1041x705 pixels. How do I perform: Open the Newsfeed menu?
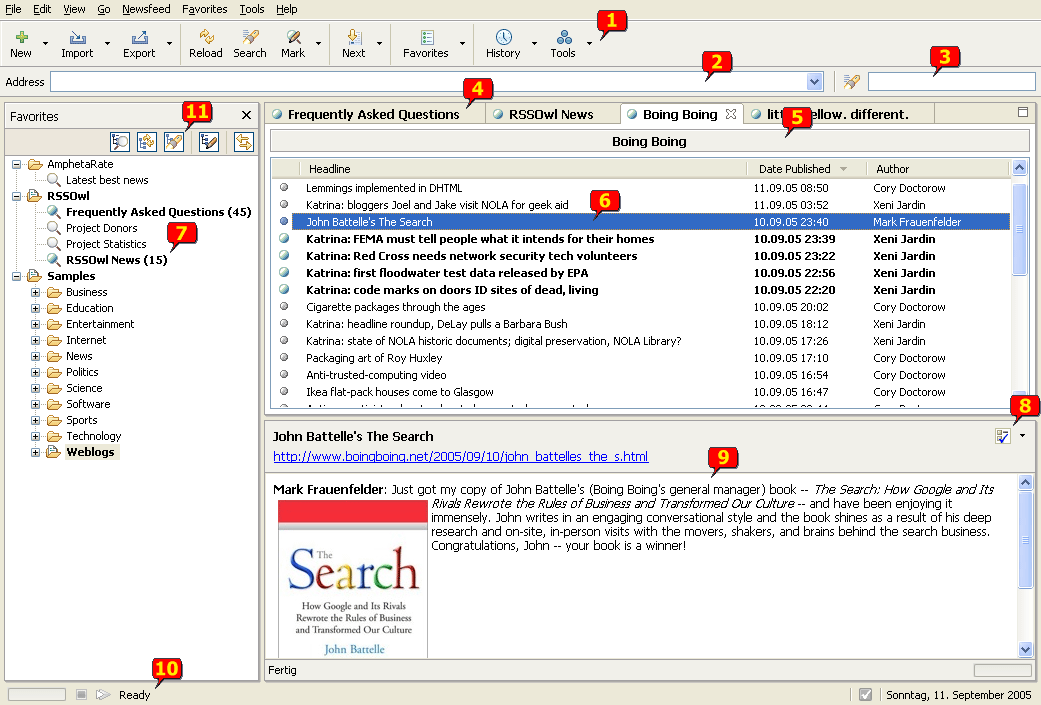[x=146, y=9]
